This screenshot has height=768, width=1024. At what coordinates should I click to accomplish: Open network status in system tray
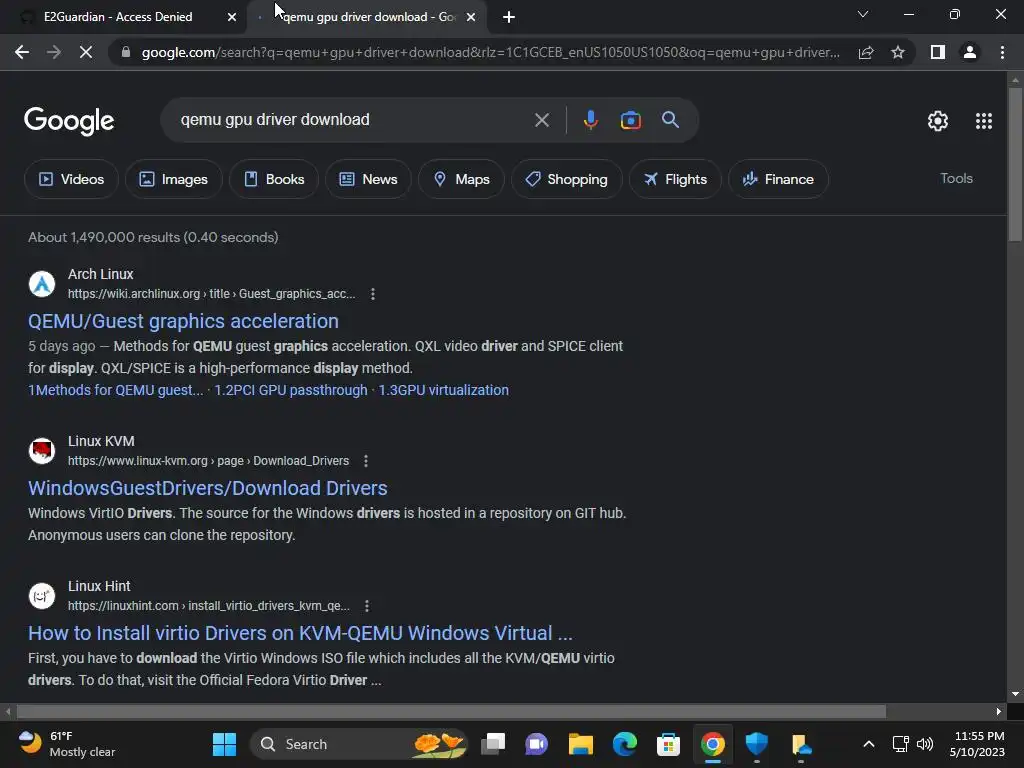click(x=901, y=744)
